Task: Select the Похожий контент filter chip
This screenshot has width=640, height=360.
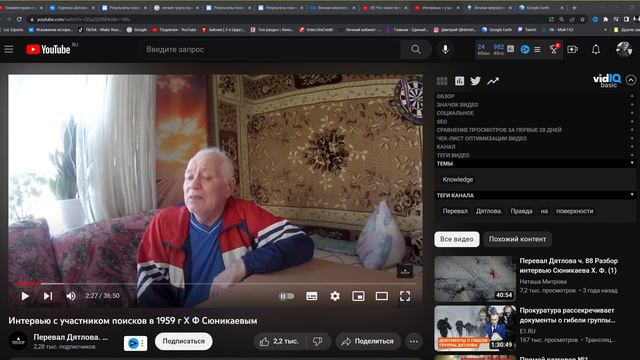Action: click(x=517, y=239)
